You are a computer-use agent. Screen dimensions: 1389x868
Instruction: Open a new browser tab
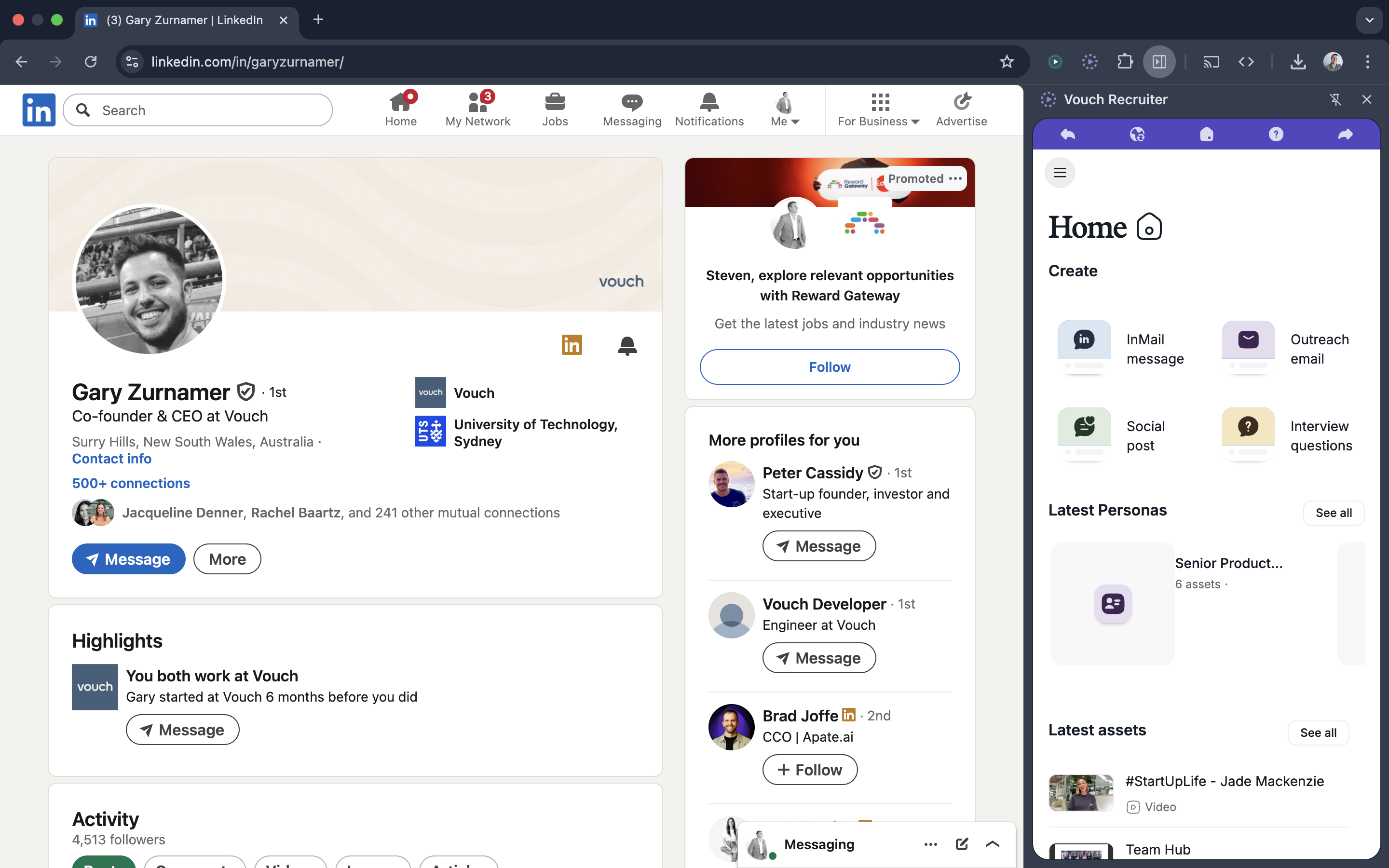tap(318, 20)
